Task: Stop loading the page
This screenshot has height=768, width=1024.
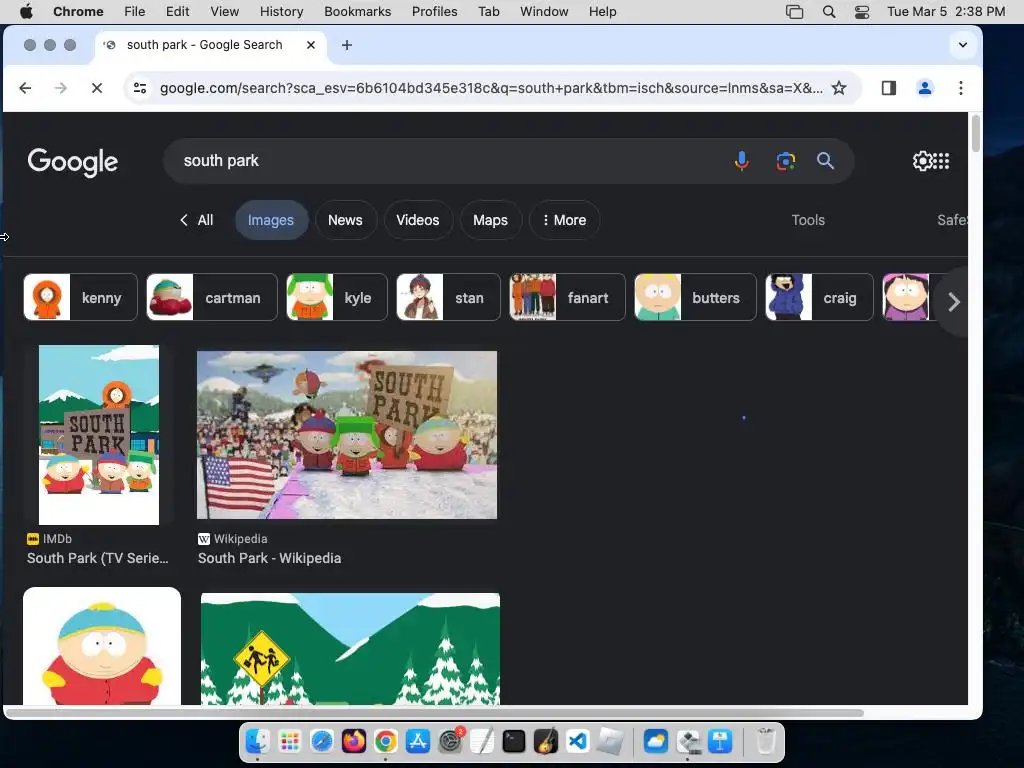Action: pyautogui.click(x=97, y=88)
